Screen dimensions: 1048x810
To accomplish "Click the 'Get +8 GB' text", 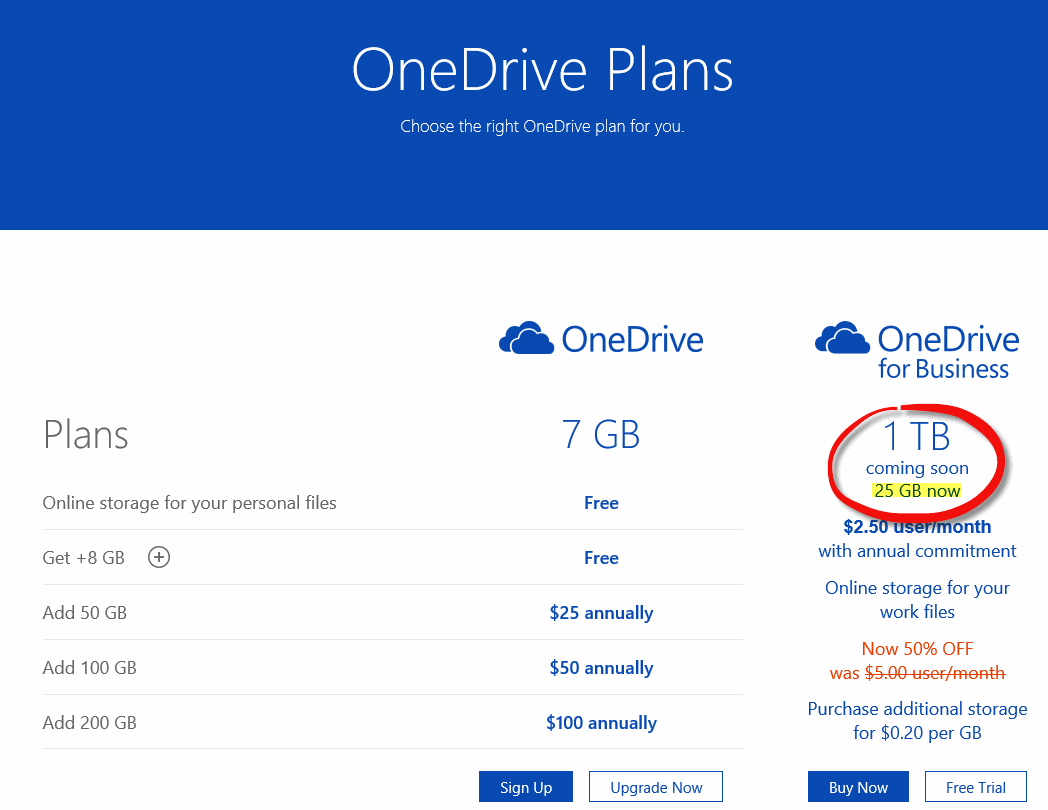I will pos(84,557).
